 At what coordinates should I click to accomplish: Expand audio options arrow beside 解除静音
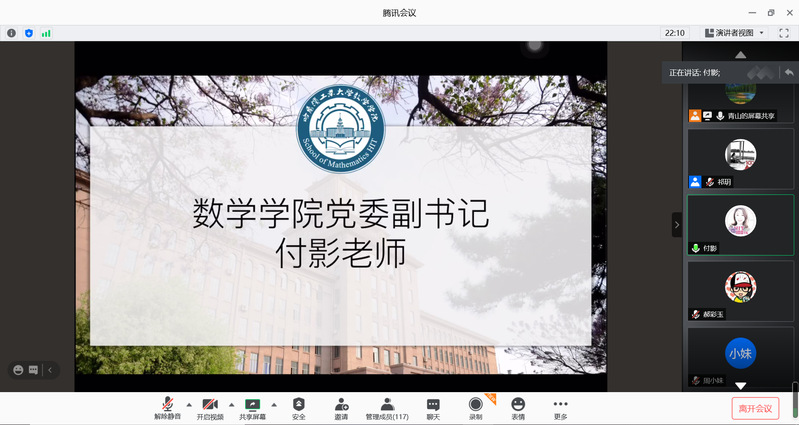pyautogui.click(x=188, y=404)
